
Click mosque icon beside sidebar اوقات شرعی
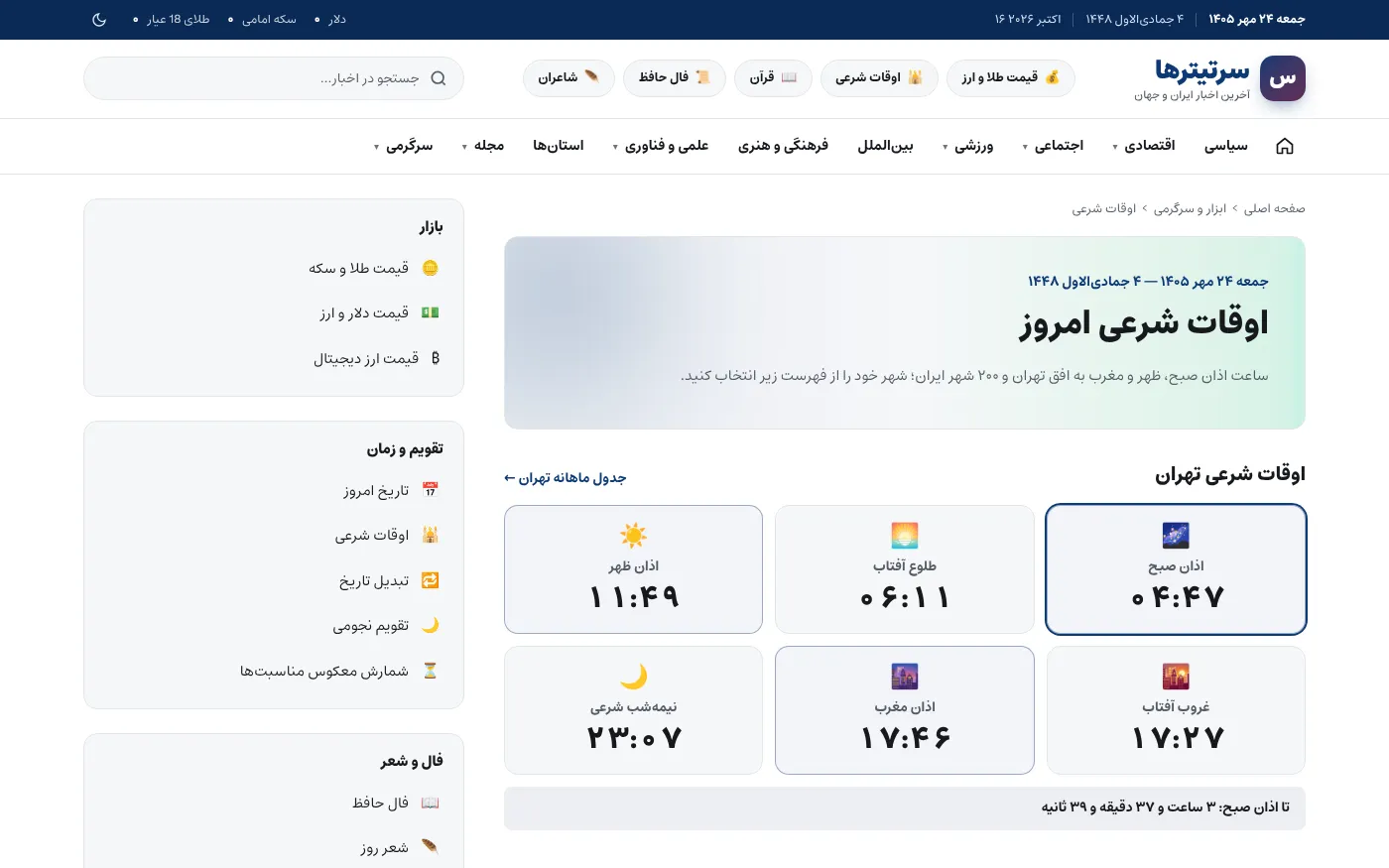430,535
